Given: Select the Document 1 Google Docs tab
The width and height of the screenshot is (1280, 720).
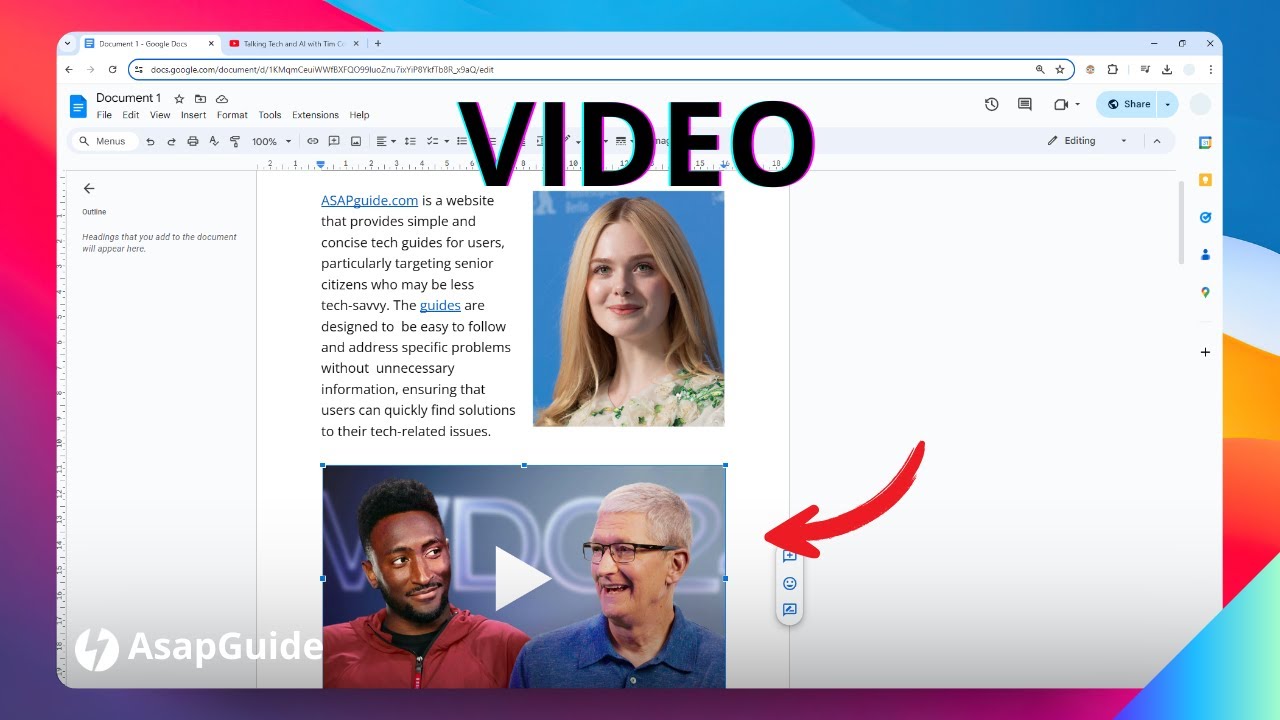Looking at the screenshot, I should pyautogui.click(x=149, y=44).
